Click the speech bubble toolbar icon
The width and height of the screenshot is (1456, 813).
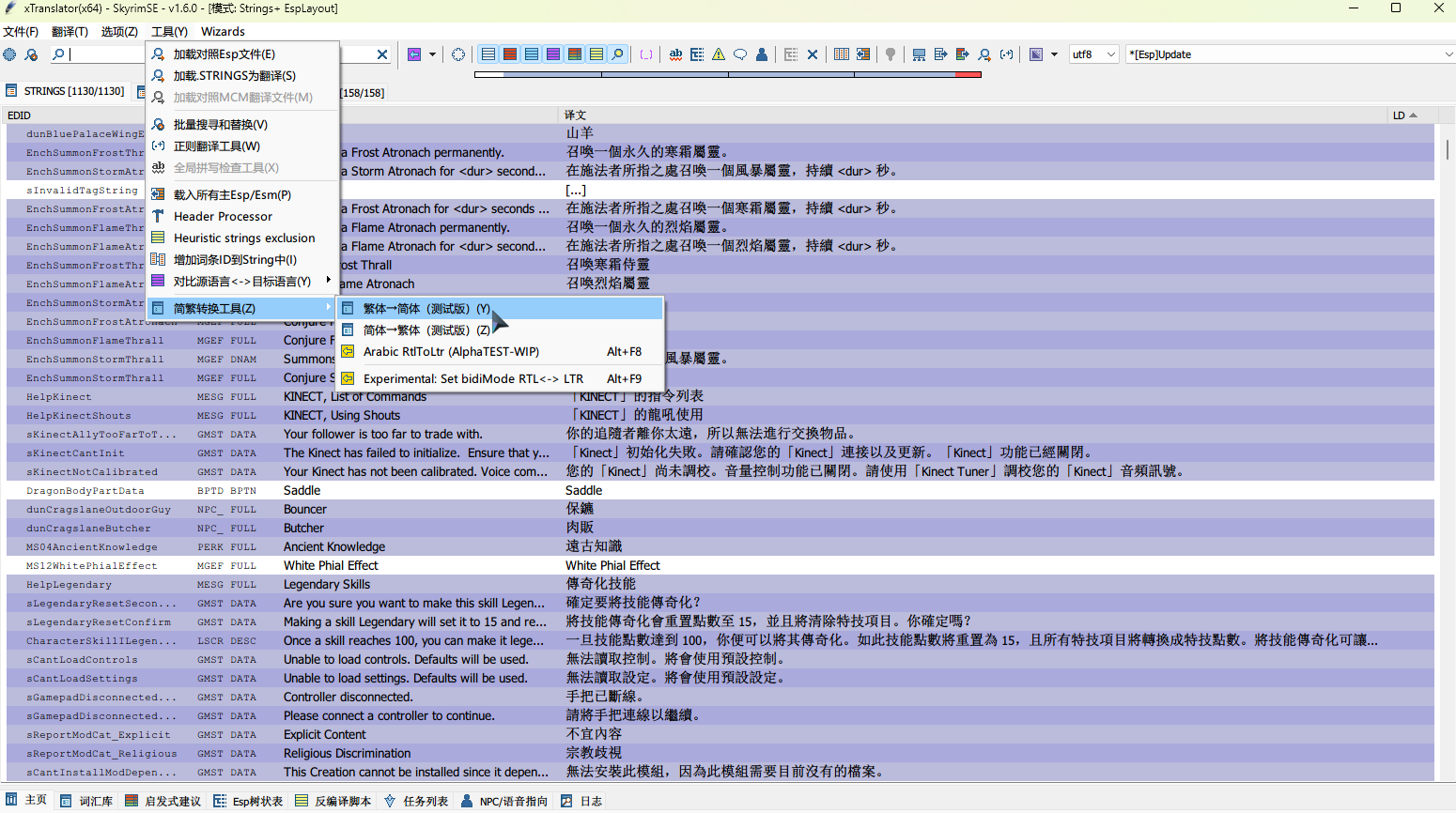point(740,54)
